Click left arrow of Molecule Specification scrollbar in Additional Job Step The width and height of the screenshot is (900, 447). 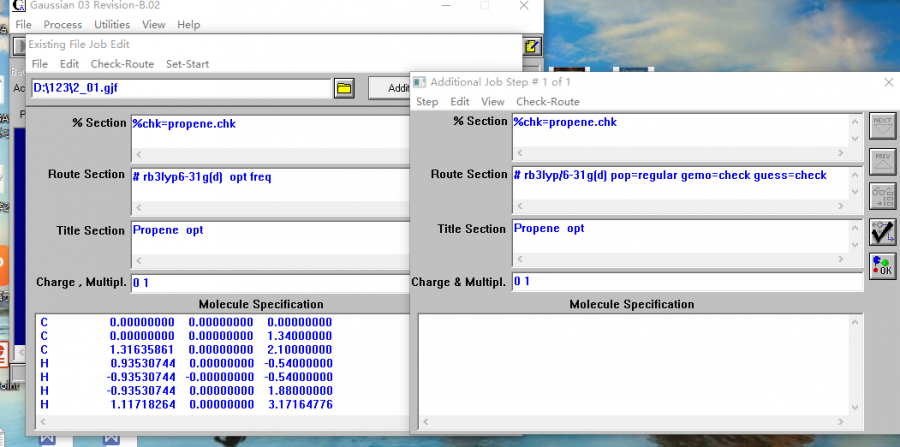[425, 422]
